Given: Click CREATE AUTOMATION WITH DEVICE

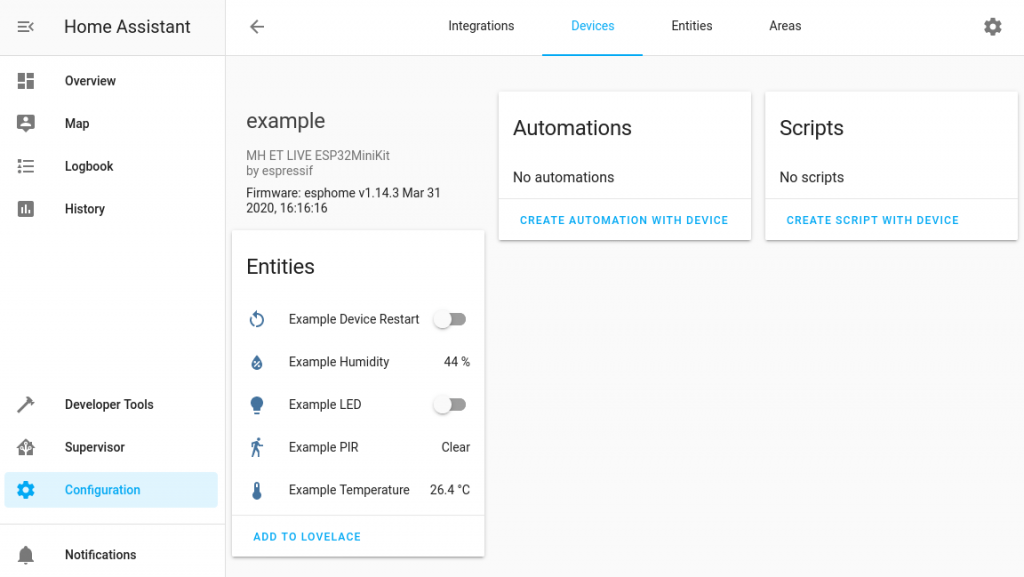Looking at the screenshot, I should (x=624, y=219).
